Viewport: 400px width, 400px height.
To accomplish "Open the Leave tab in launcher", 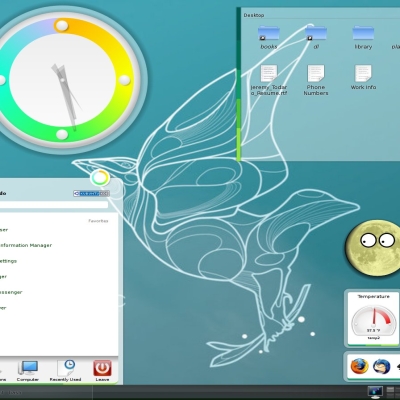I will coord(102,371).
